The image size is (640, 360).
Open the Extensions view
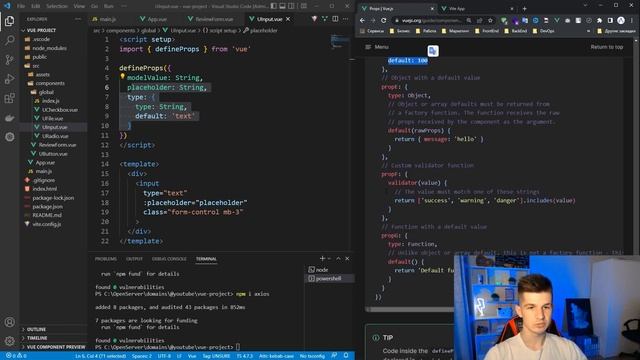point(9,98)
